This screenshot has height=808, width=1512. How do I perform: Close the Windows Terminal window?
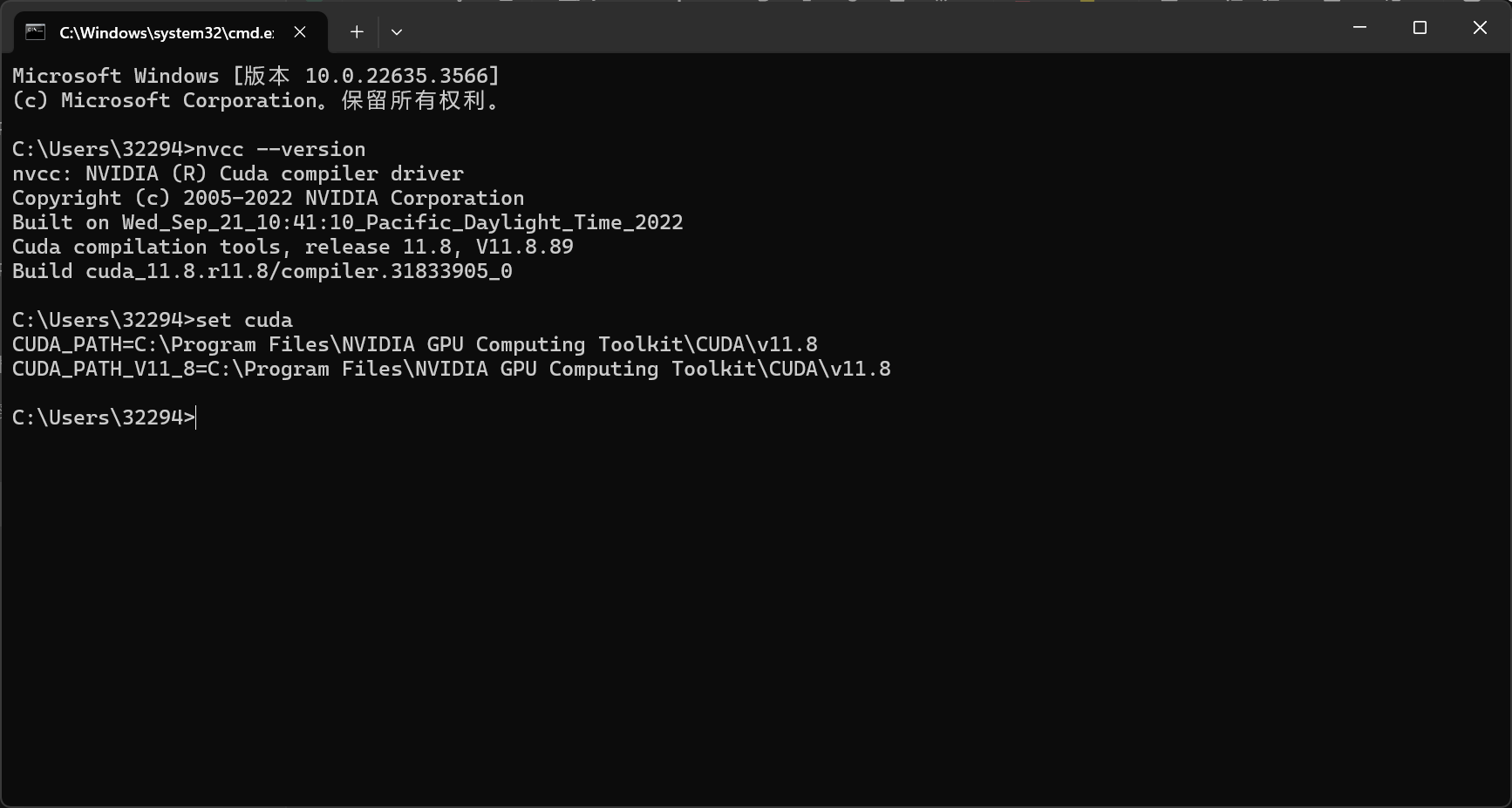1480,27
